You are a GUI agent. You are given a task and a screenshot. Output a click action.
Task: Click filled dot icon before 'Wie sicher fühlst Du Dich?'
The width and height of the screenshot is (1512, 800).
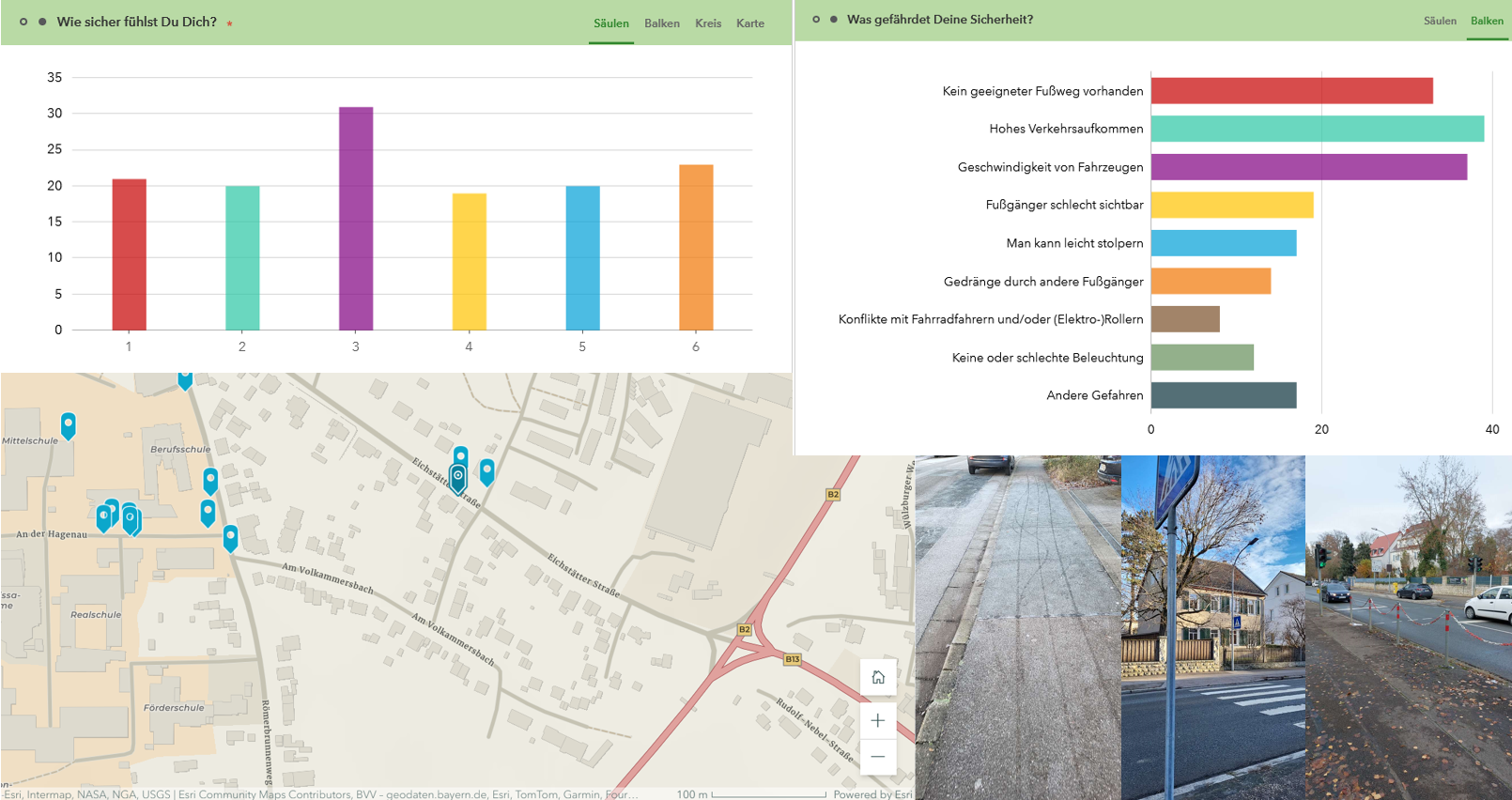point(42,22)
